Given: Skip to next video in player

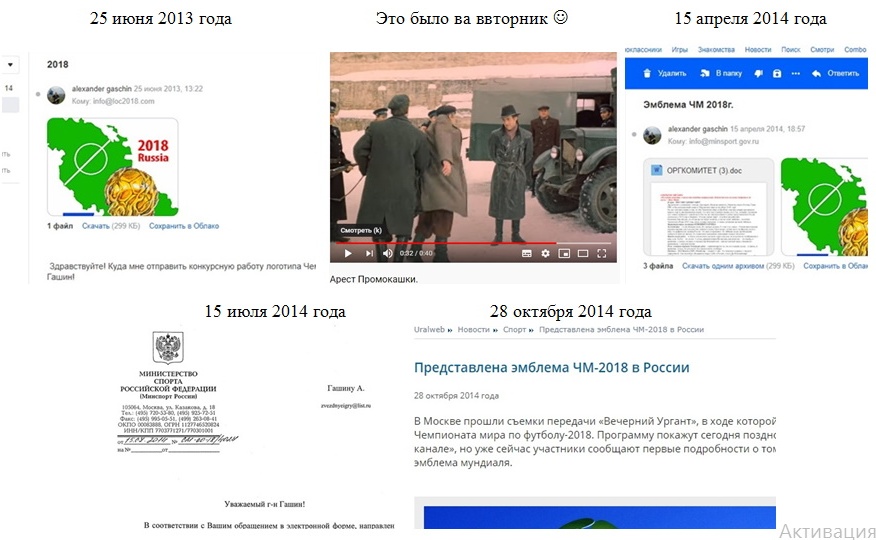Looking at the screenshot, I should [369, 254].
